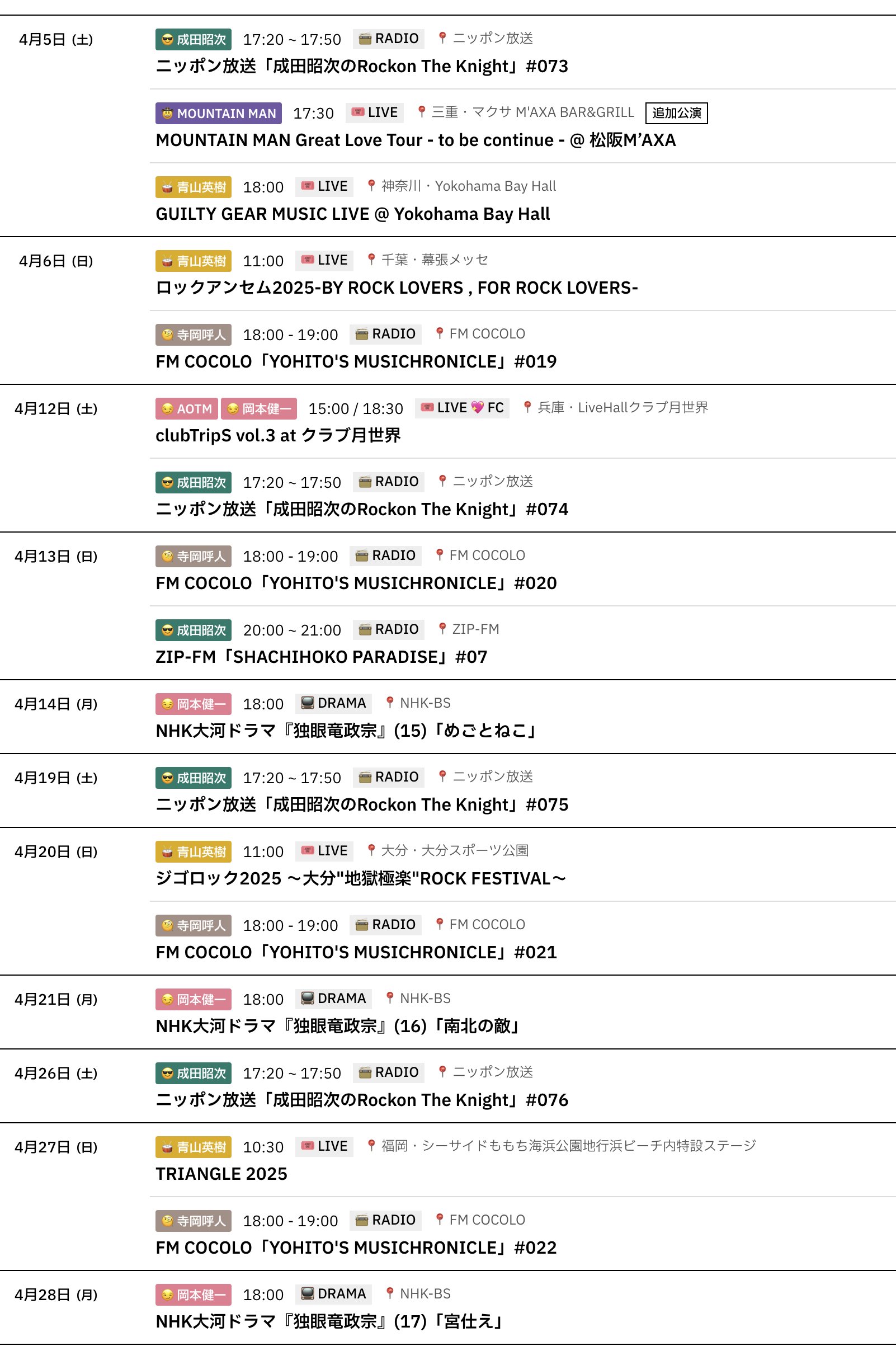Screen dimensions: 896x1365
Task: Click the TV icon for 独眼竜政宗 (15) drama
Action: [x=307, y=703]
